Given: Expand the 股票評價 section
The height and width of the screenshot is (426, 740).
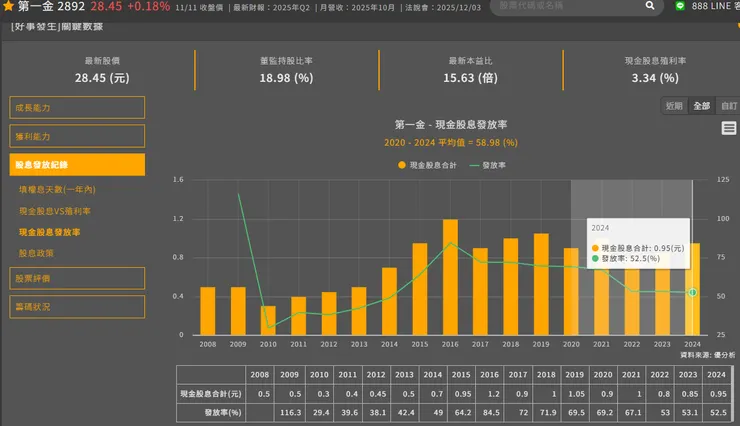Looking at the screenshot, I should pos(77,278).
